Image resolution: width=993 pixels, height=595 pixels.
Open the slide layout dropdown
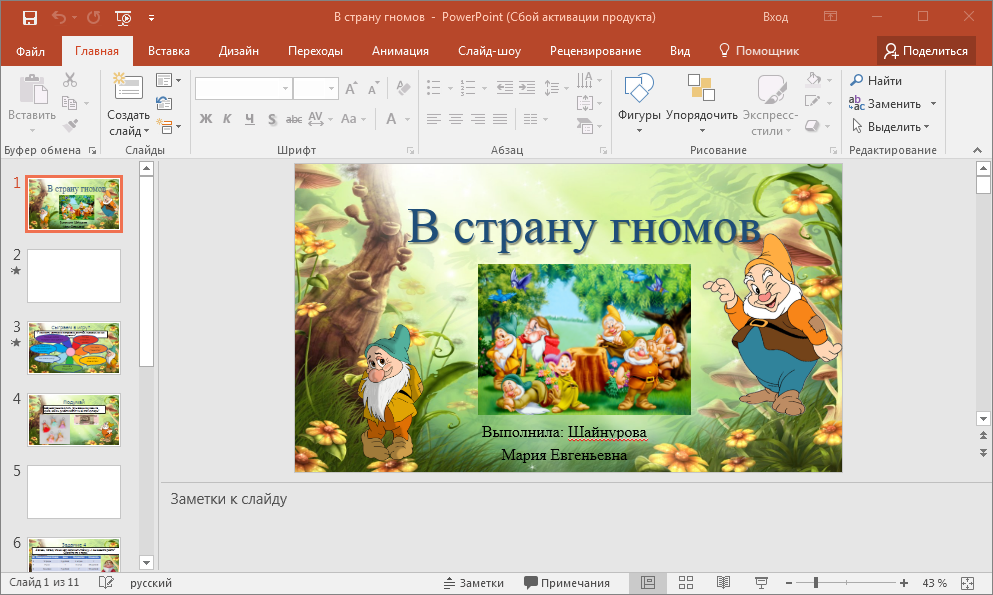point(168,80)
